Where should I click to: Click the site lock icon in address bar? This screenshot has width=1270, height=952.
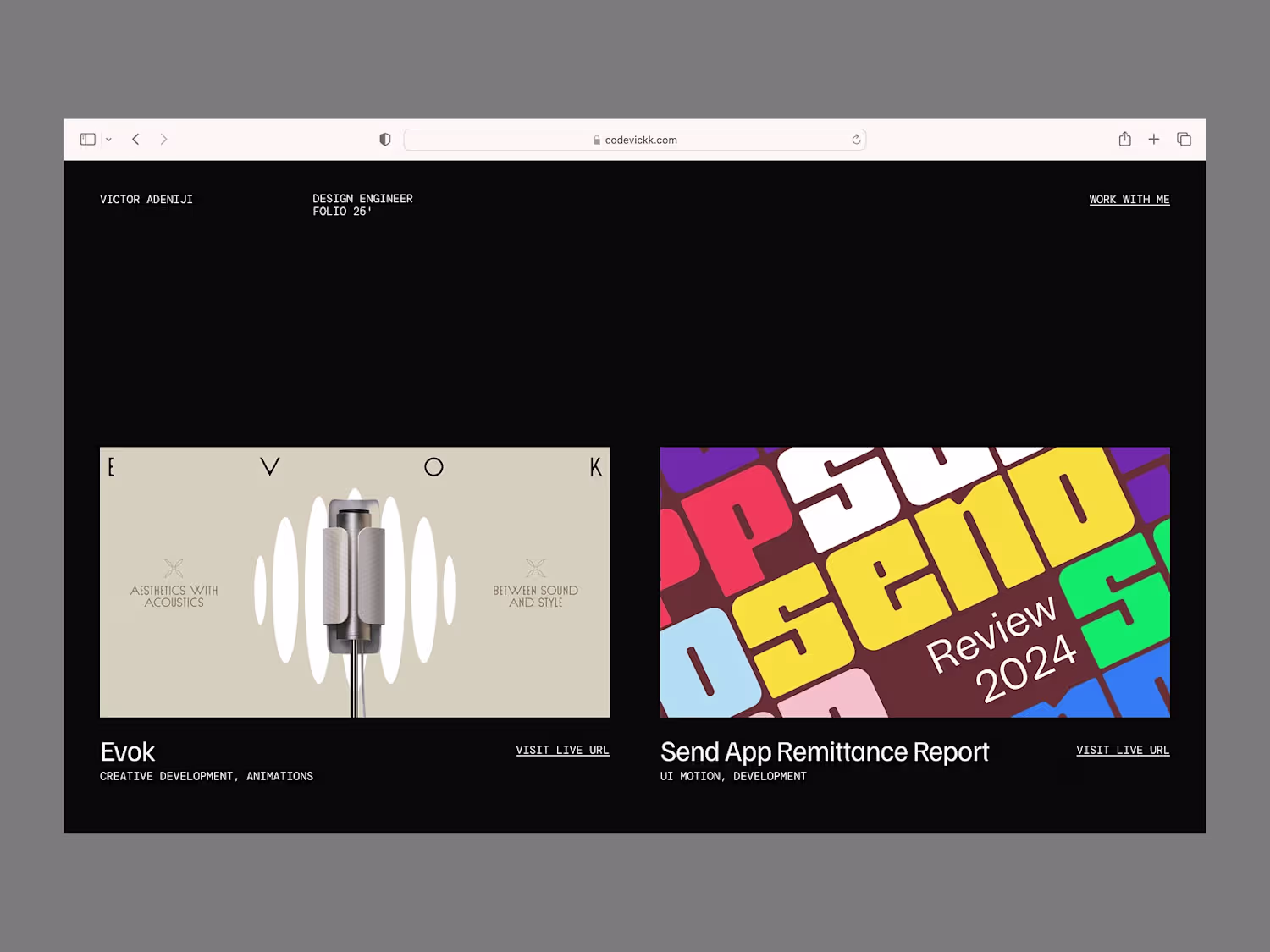(597, 140)
